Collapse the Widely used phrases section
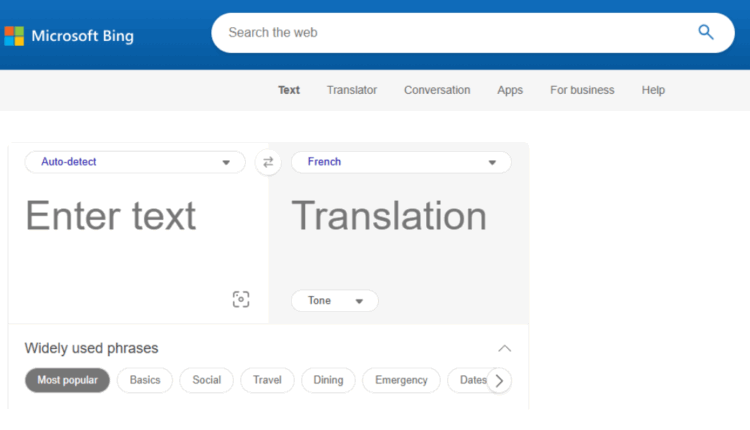This screenshot has height=430, width=750. pos(504,348)
